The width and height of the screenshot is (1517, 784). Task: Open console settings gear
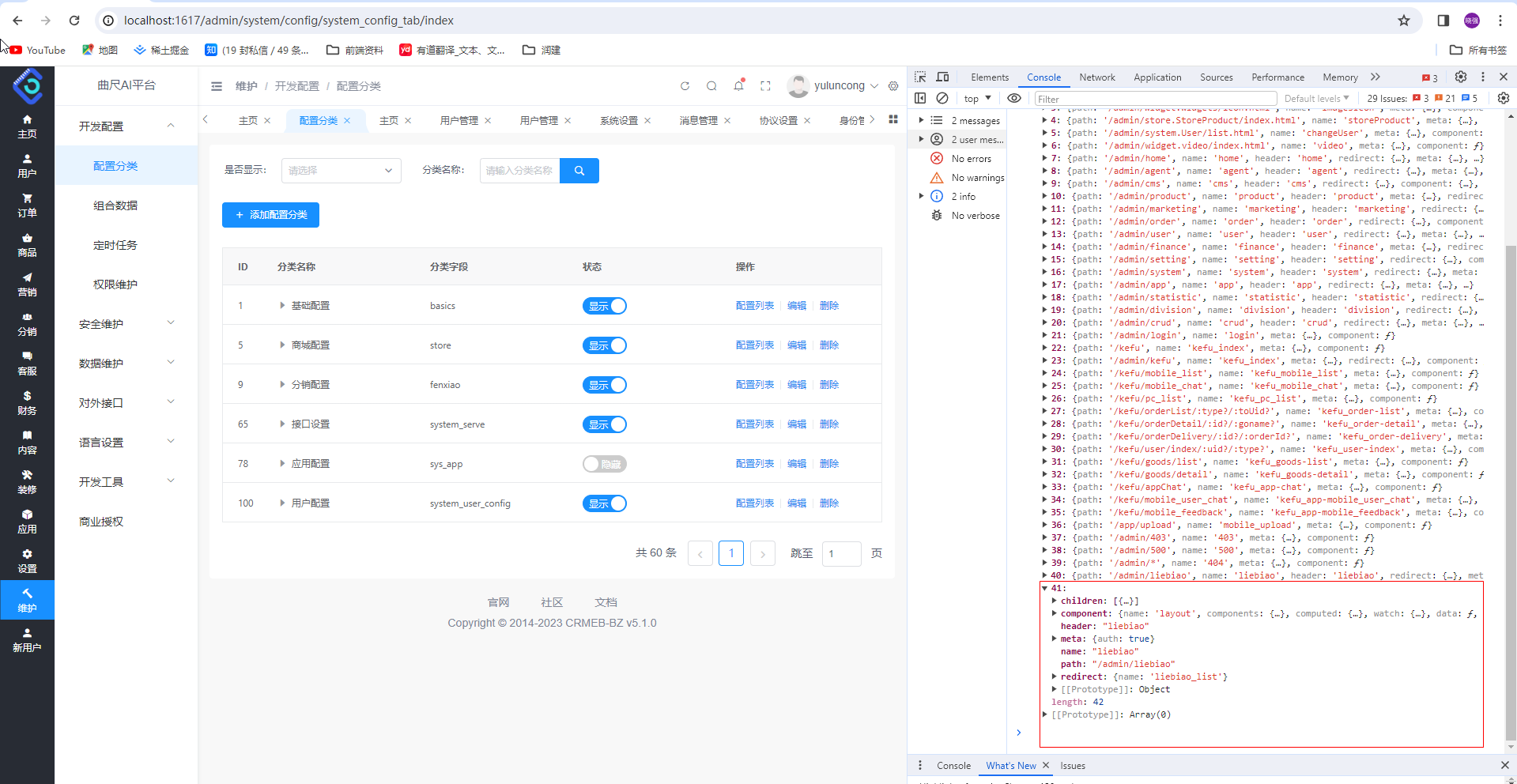click(x=1504, y=98)
